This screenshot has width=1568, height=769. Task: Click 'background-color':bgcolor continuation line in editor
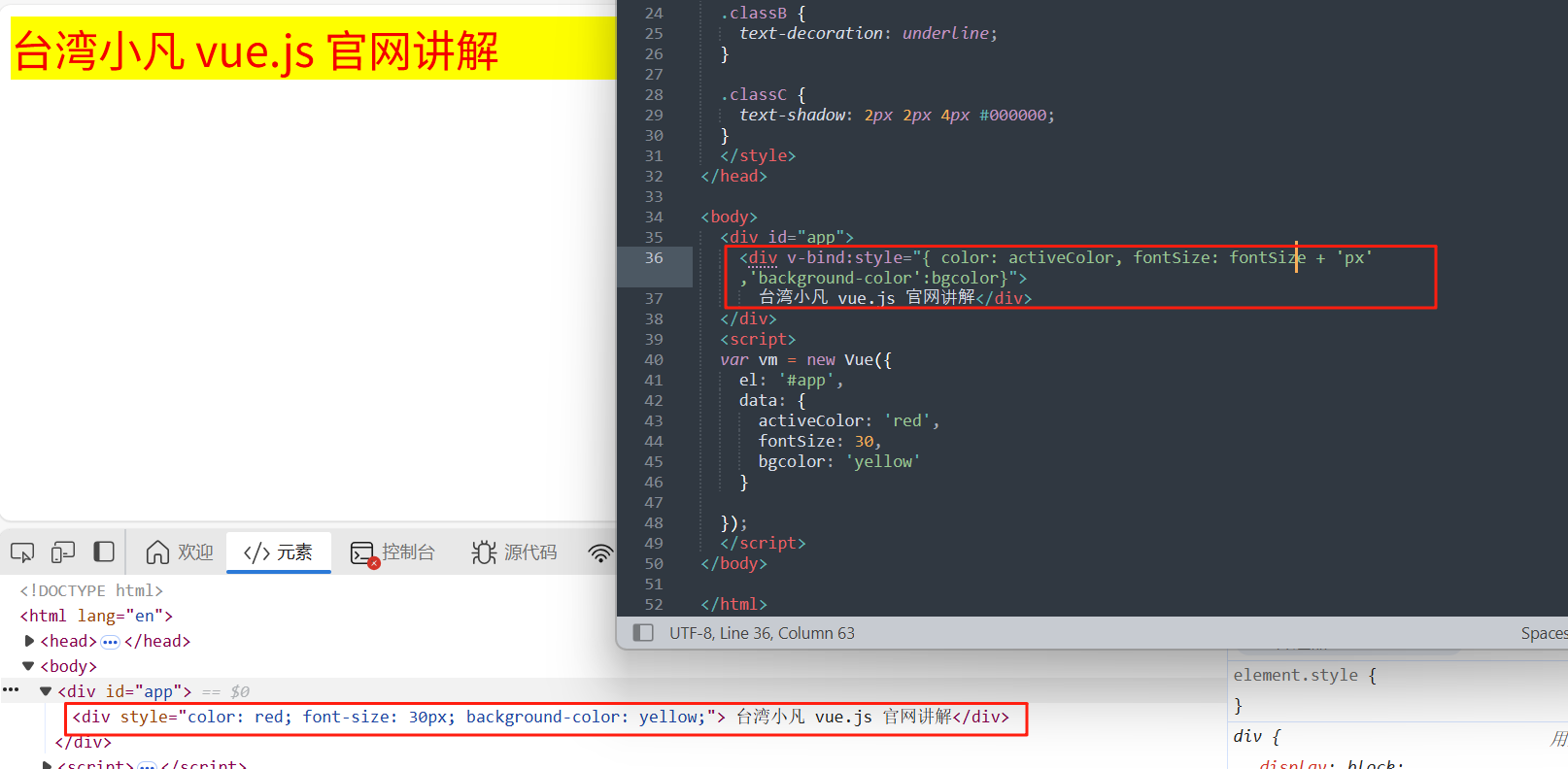click(x=883, y=278)
